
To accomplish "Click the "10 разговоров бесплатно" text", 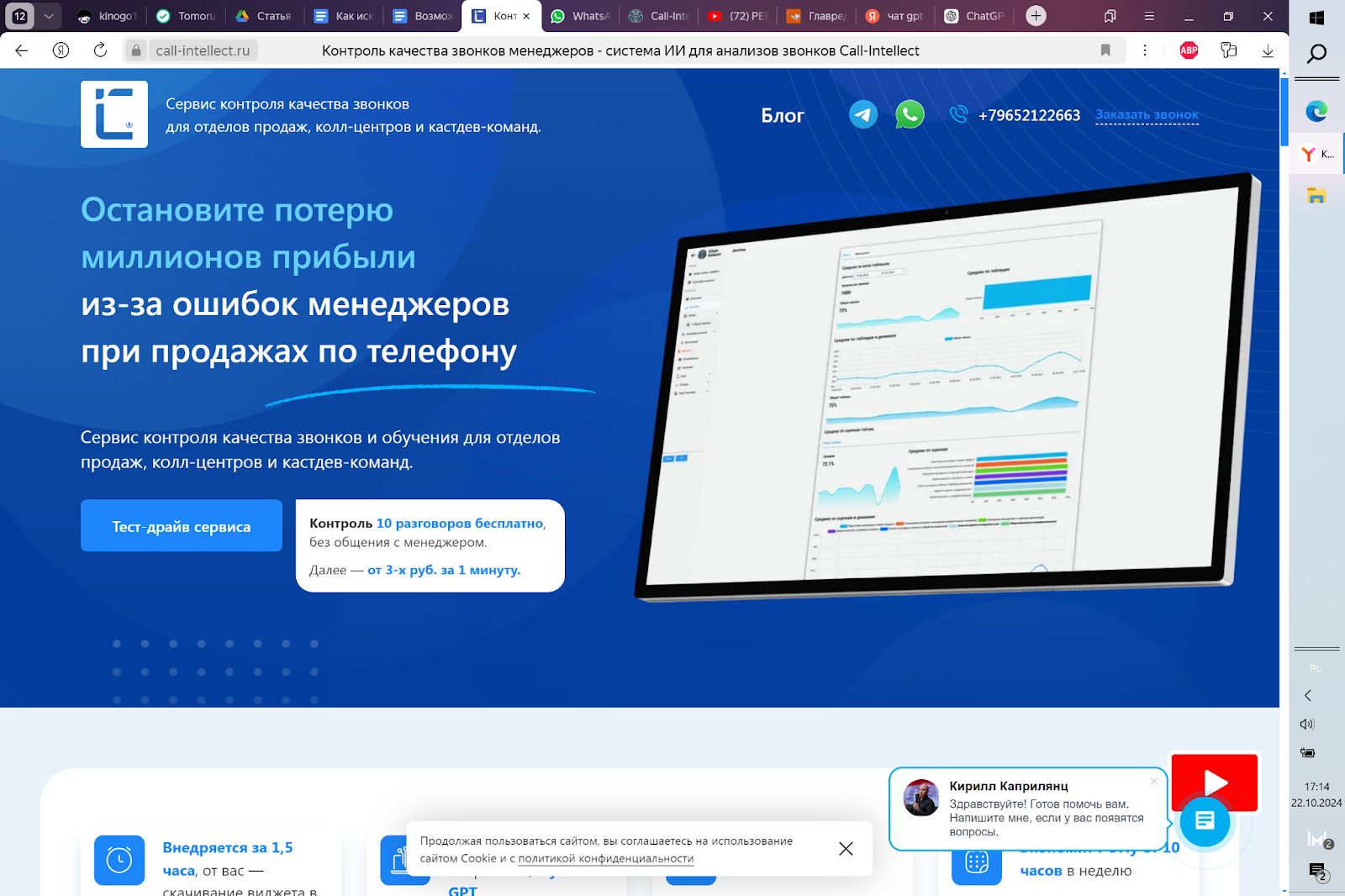I will click(x=459, y=523).
